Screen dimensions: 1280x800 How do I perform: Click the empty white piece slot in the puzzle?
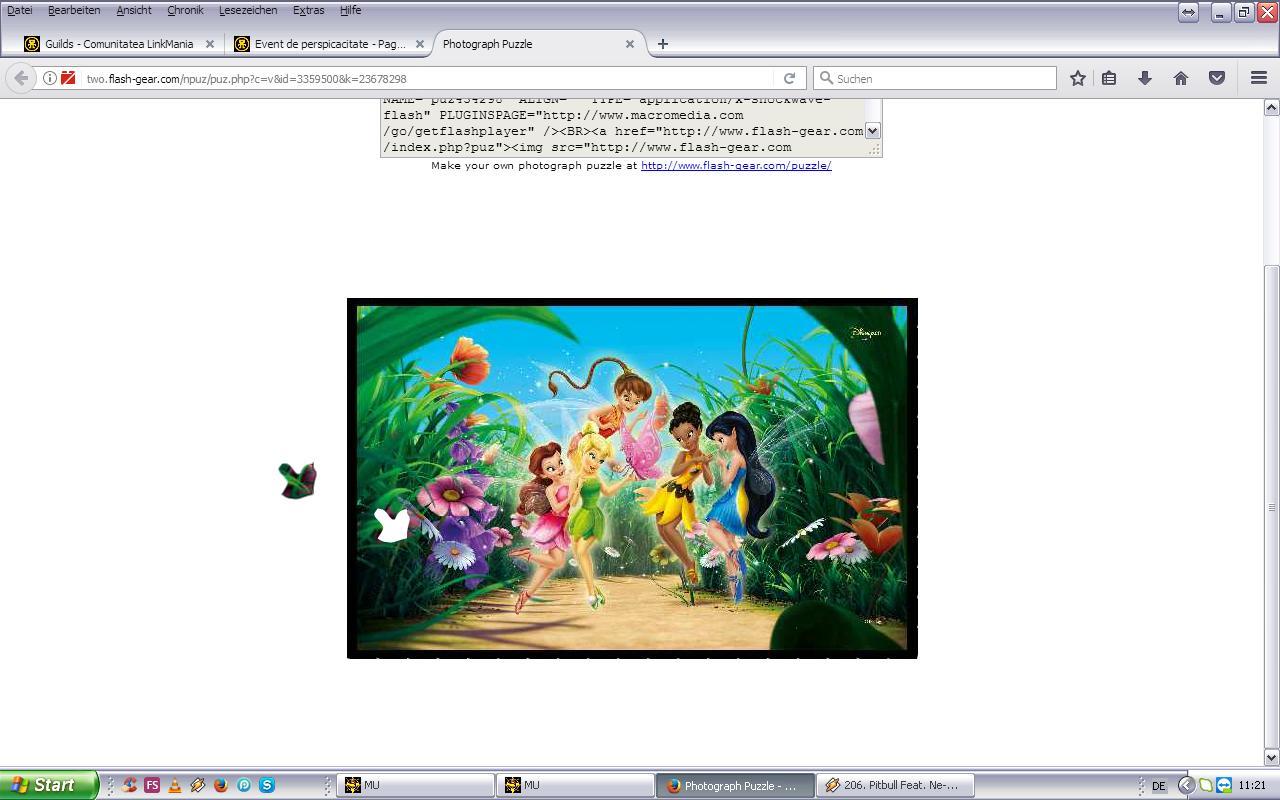click(392, 525)
